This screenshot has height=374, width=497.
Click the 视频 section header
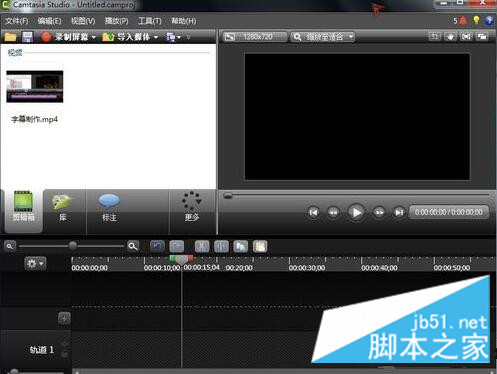click(x=15, y=52)
